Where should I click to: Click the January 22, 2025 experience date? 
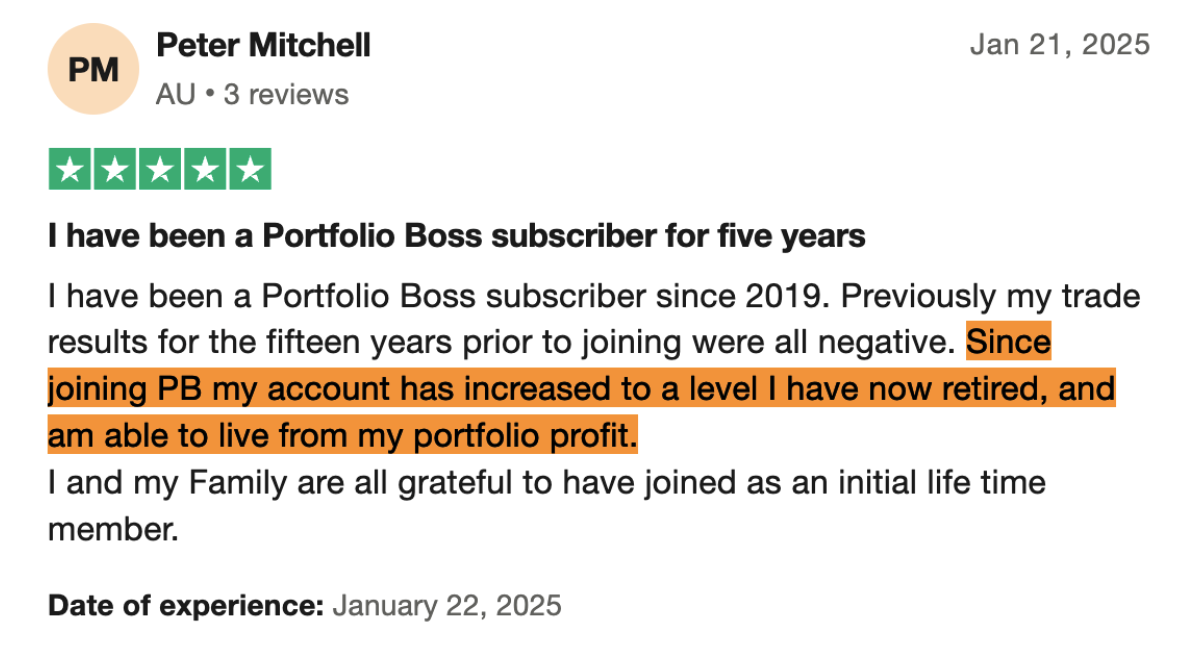pyautogui.click(x=446, y=605)
